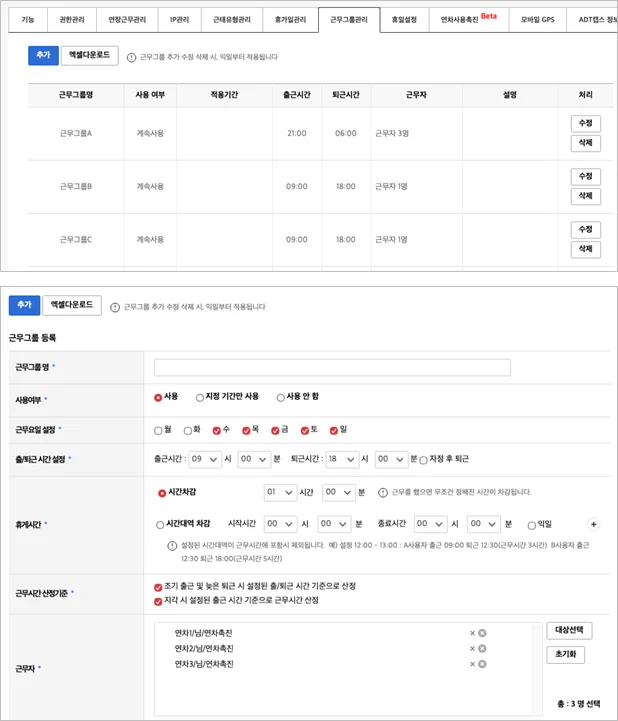Viewport: 618px width, 721px height.
Task: Click 수정 button for 근무그룹A
Action: 585,123
